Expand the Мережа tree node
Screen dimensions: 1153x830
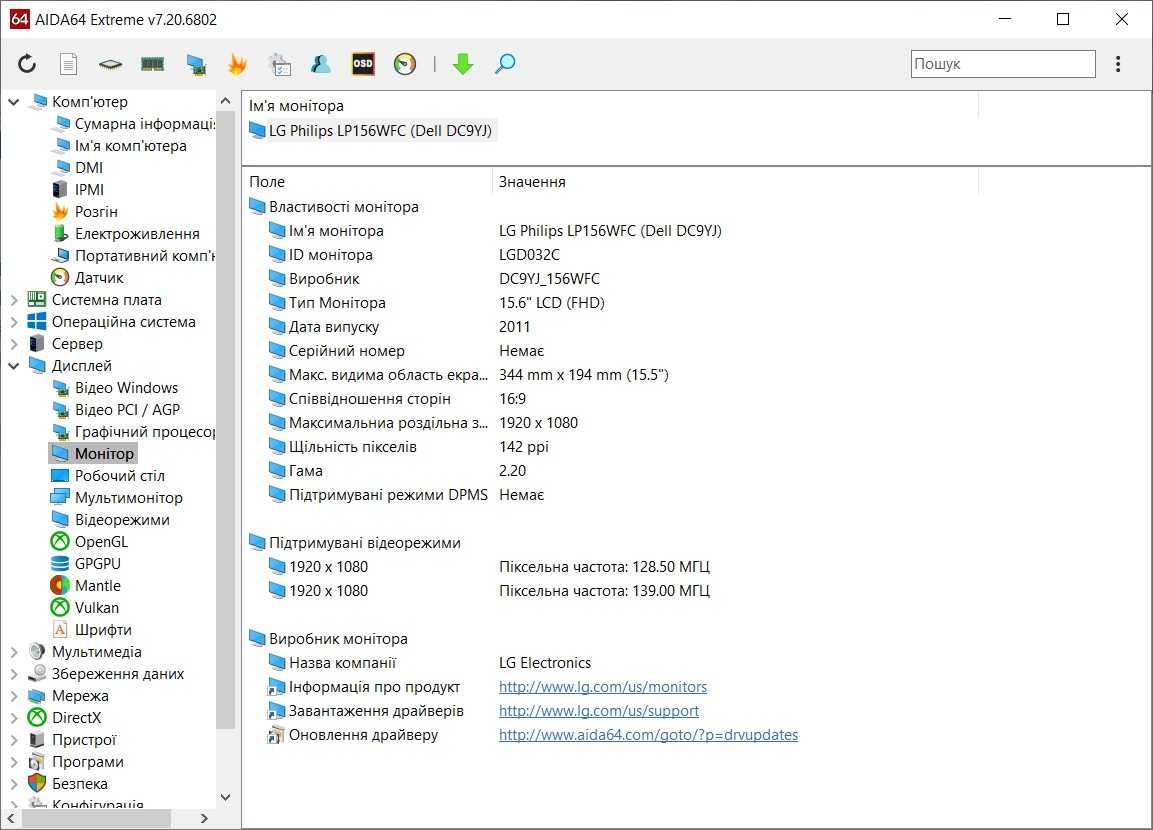pos(13,696)
